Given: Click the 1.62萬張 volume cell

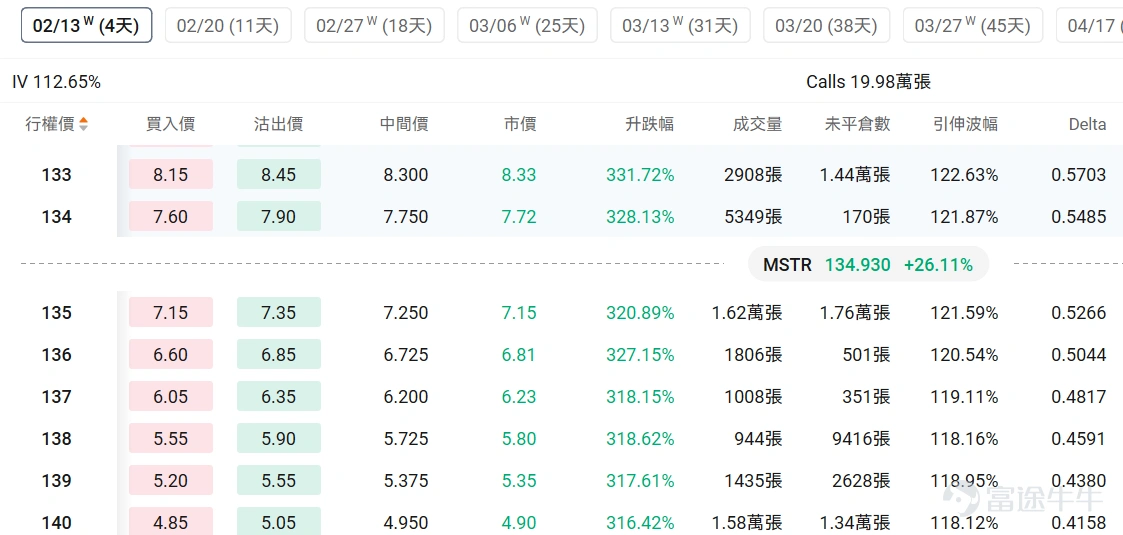Looking at the screenshot, I should [x=747, y=313].
